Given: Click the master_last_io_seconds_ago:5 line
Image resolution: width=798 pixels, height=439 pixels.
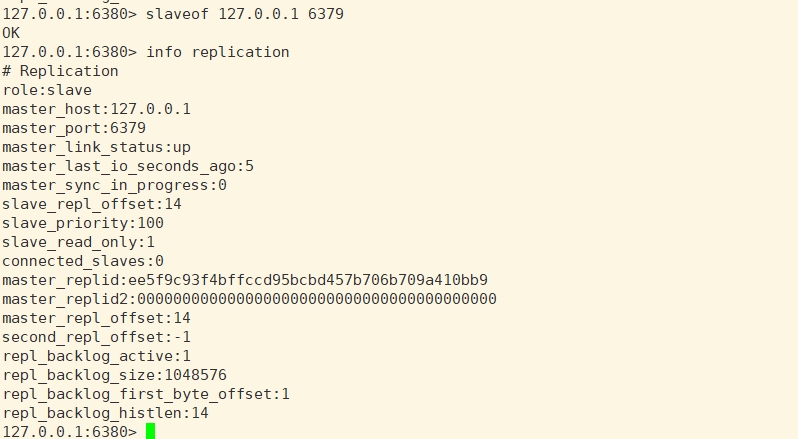Looking at the screenshot, I should (x=128, y=166).
